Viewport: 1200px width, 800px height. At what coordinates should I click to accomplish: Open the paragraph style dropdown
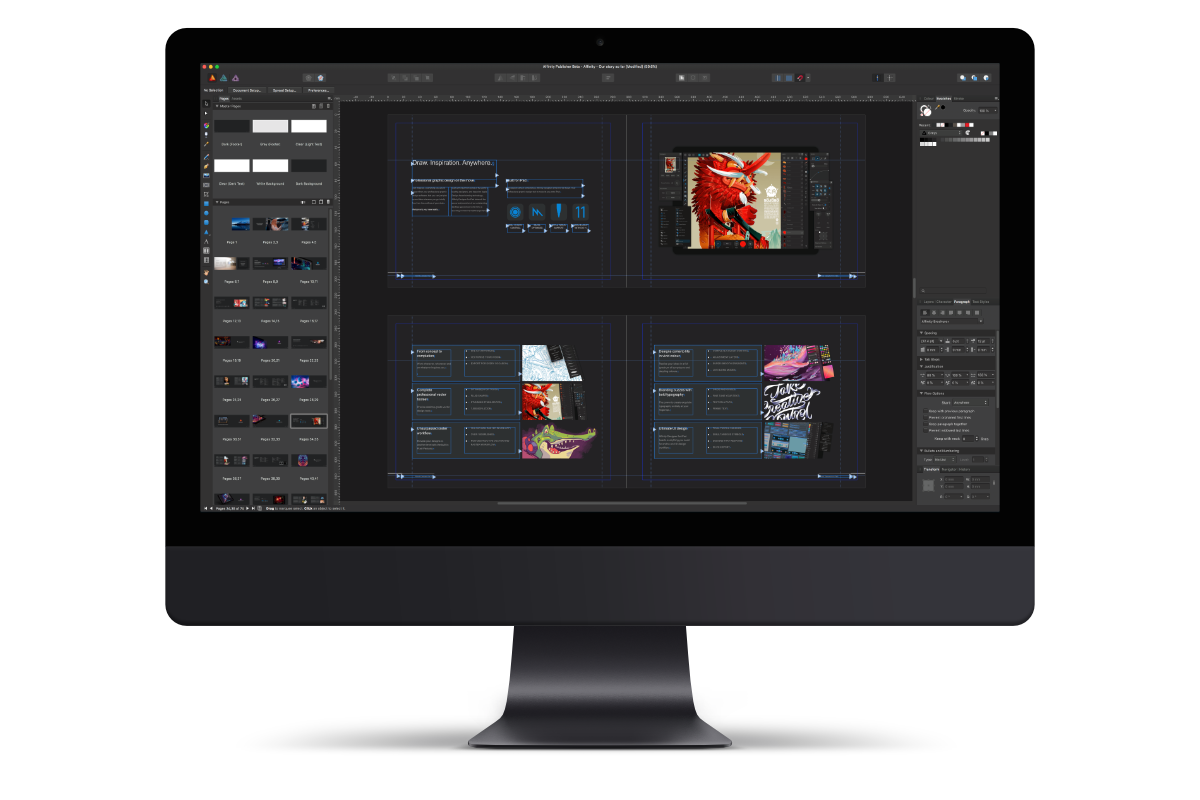[952, 321]
